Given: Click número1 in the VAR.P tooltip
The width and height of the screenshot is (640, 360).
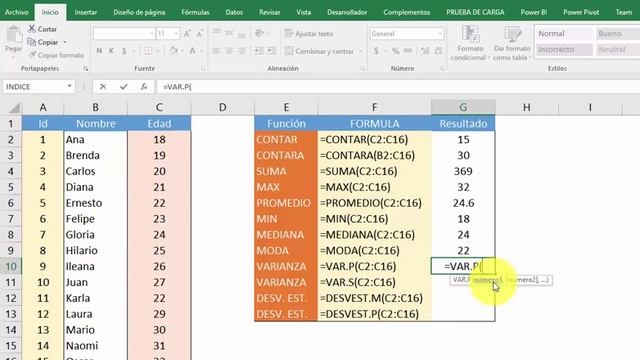Looking at the screenshot, I should (x=488, y=280).
